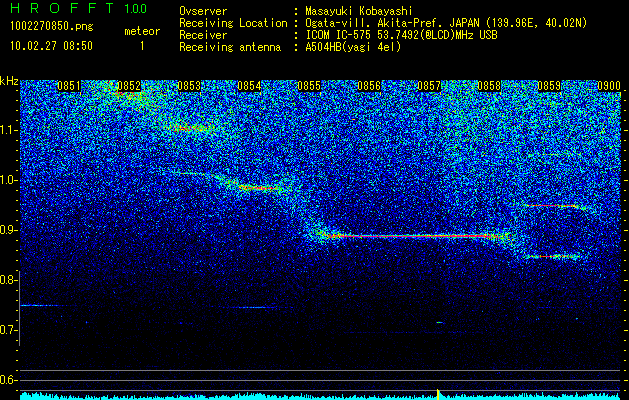The image size is (629, 400).
Task: Click the 0858 time marker
Action: tap(489, 86)
